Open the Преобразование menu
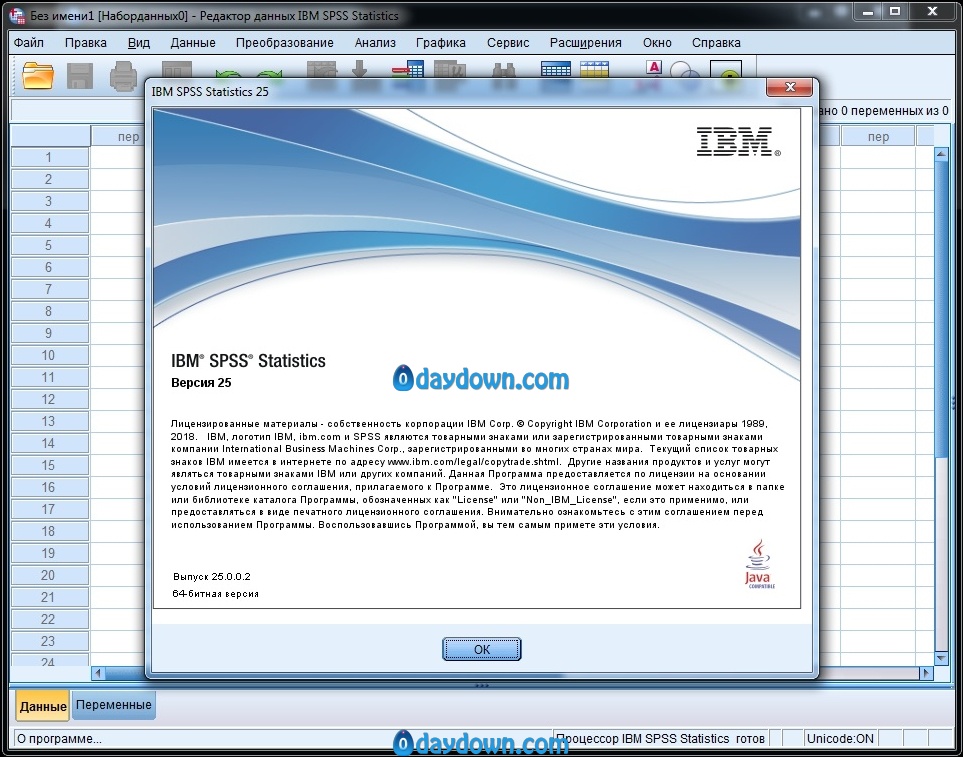The image size is (963, 757). (284, 42)
